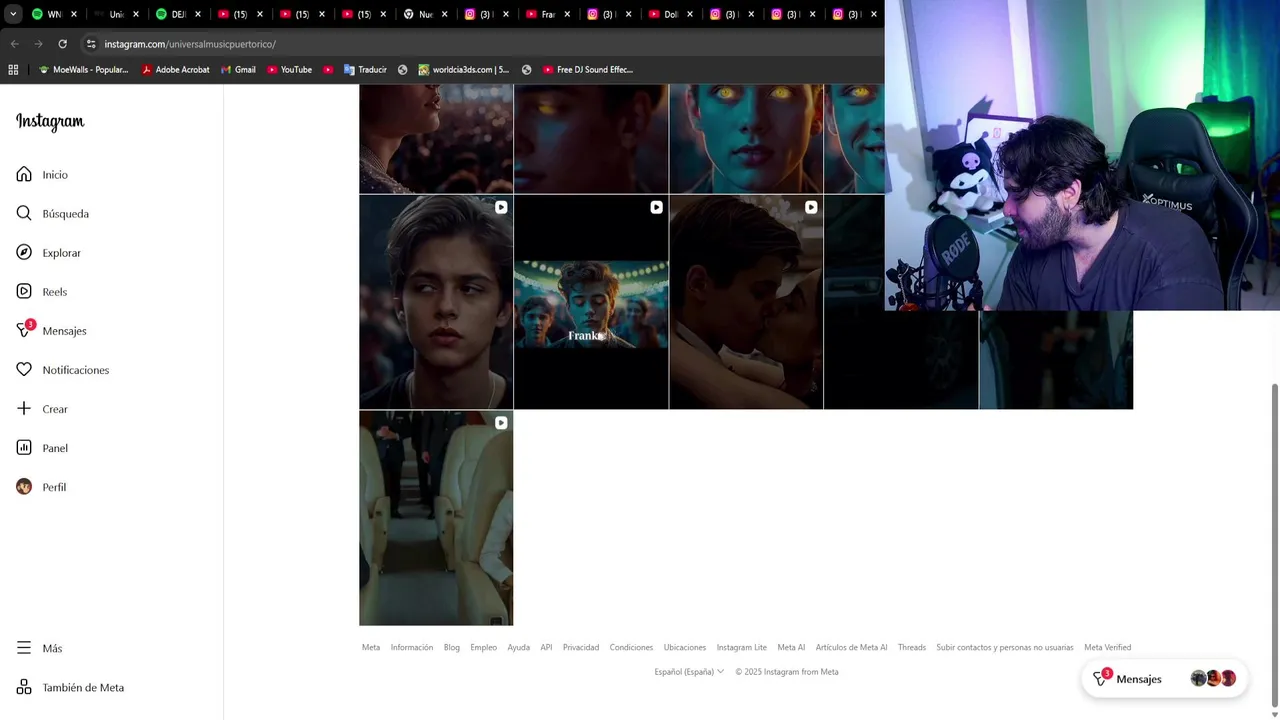Screen dimensions: 1280x720
Task: Open the Explorar compass icon
Action: [24, 252]
